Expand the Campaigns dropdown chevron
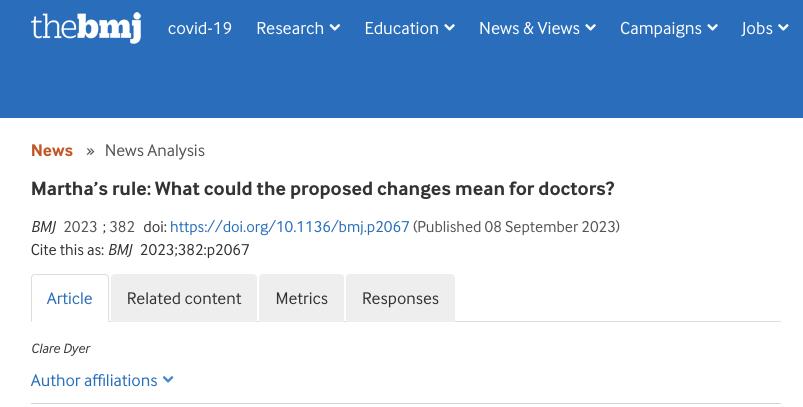 (712, 28)
